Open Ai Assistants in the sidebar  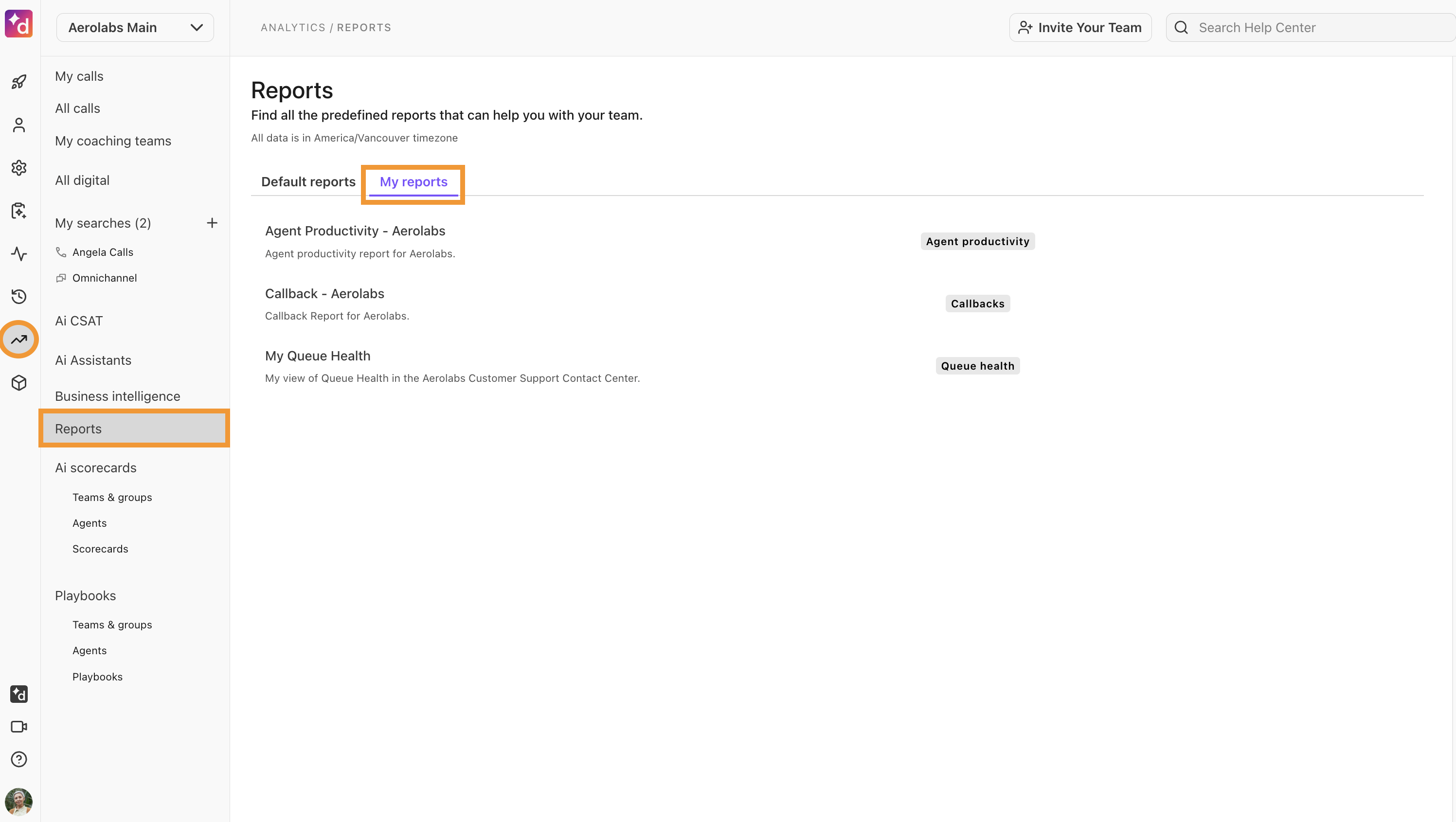(93, 360)
